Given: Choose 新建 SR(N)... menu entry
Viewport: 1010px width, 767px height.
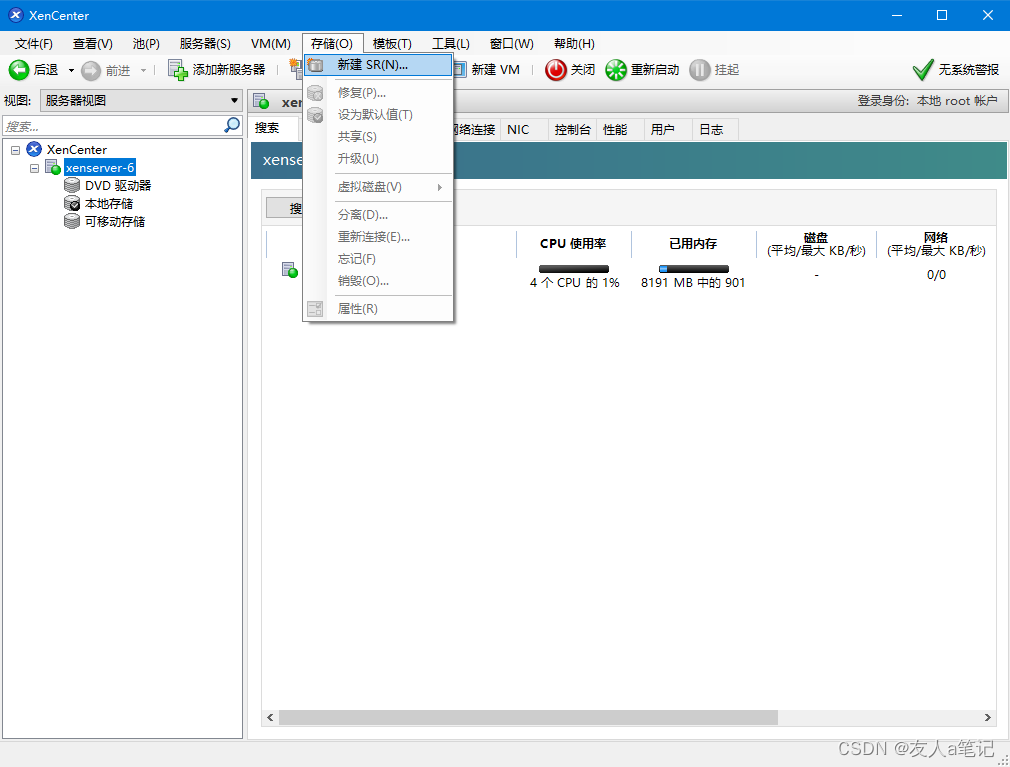Looking at the screenshot, I should [x=379, y=65].
